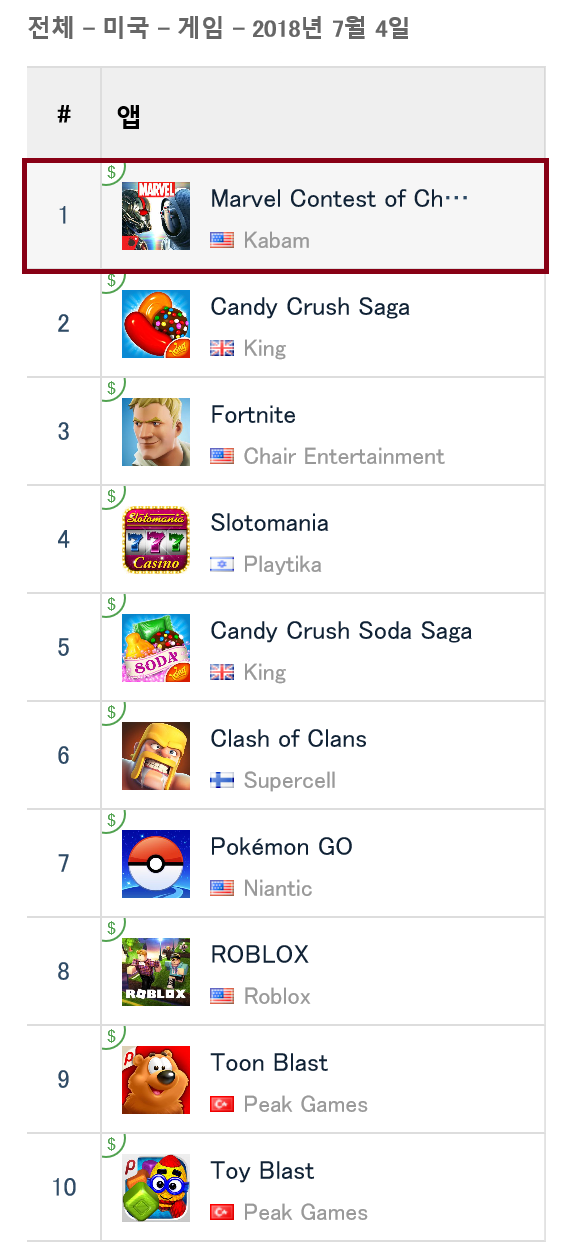Viewport: 572px width, 1259px height.
Task: Click the green dollar badge on Marvel icon
Action: (112, 171)
